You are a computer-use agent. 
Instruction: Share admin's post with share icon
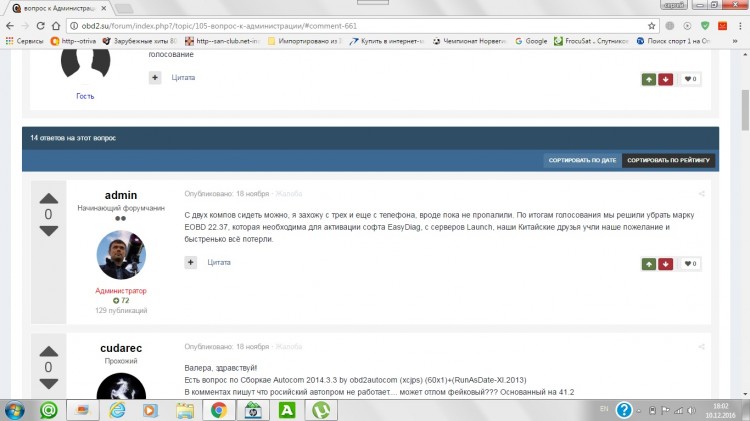[701, 194]
